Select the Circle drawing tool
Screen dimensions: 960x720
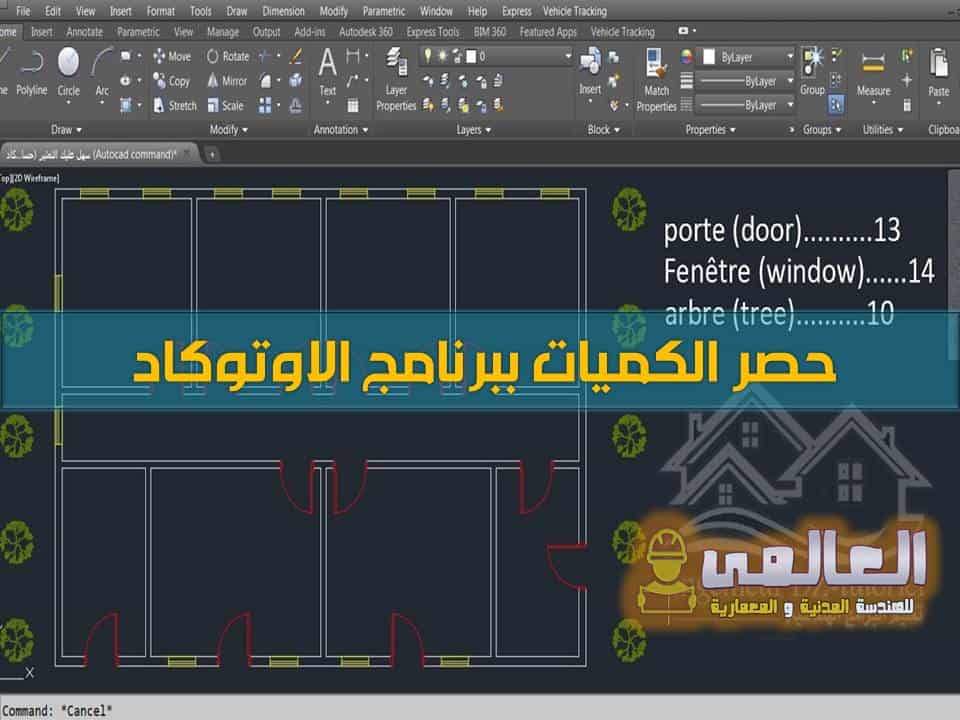pos(69,73)
